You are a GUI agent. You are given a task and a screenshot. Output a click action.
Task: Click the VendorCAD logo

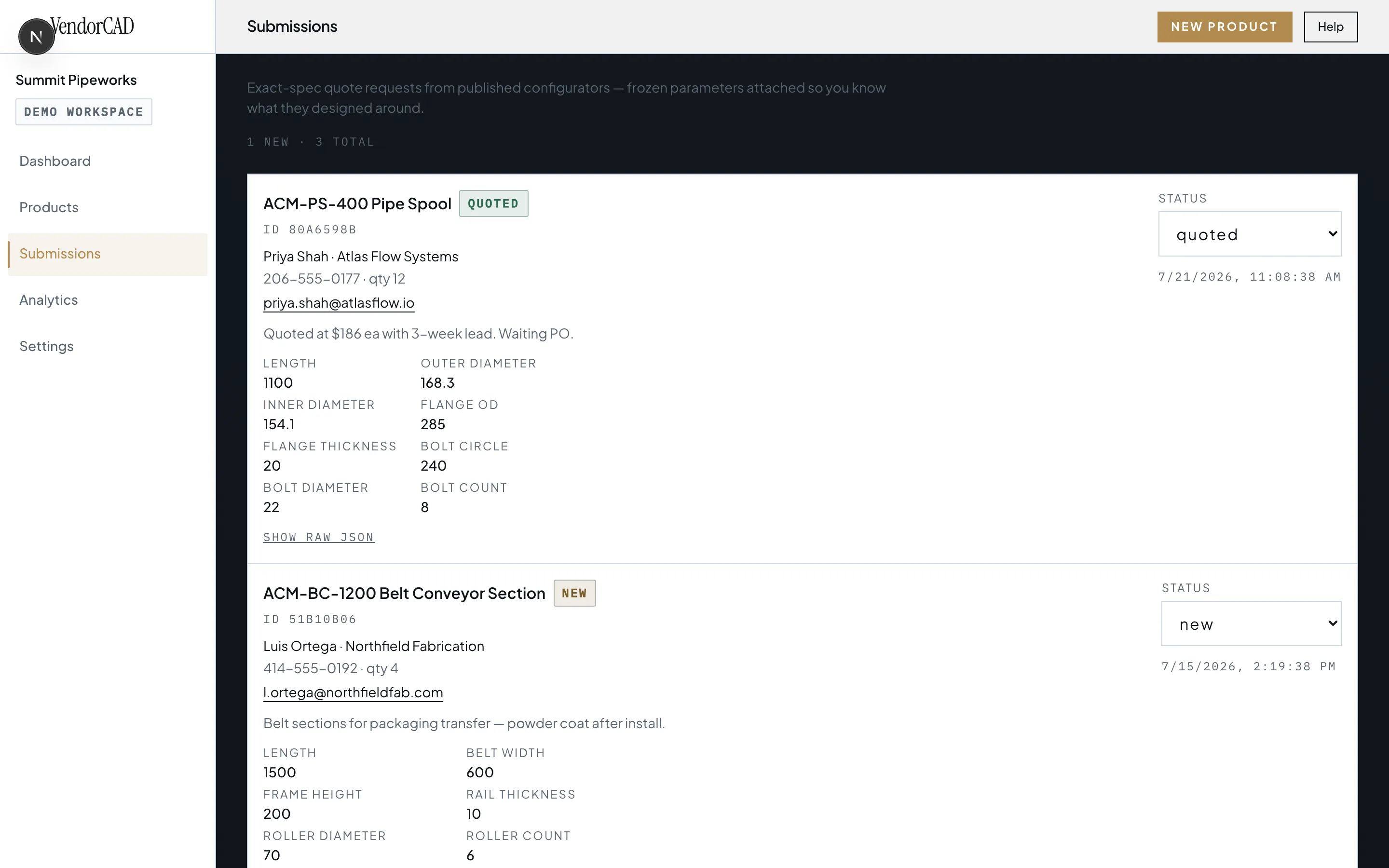[93, 26]
